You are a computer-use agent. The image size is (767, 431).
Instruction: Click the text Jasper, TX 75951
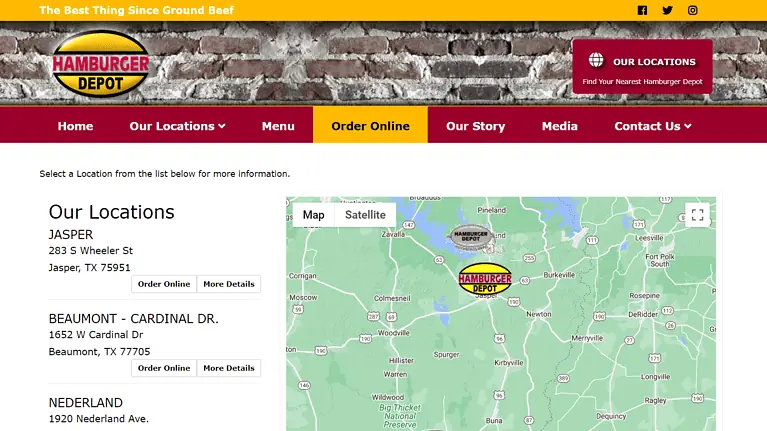(90, 268)
